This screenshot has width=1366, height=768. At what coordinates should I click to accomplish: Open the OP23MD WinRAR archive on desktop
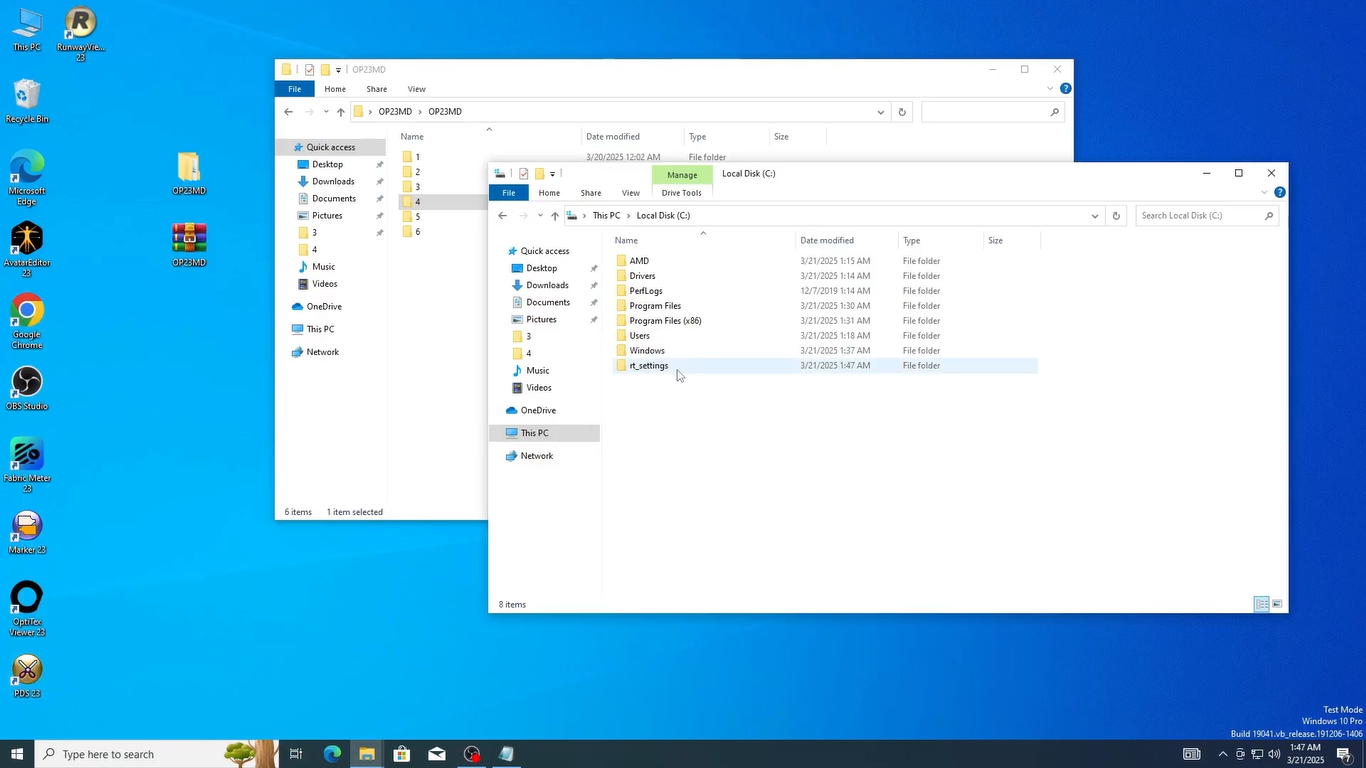[x=189, y=238]
